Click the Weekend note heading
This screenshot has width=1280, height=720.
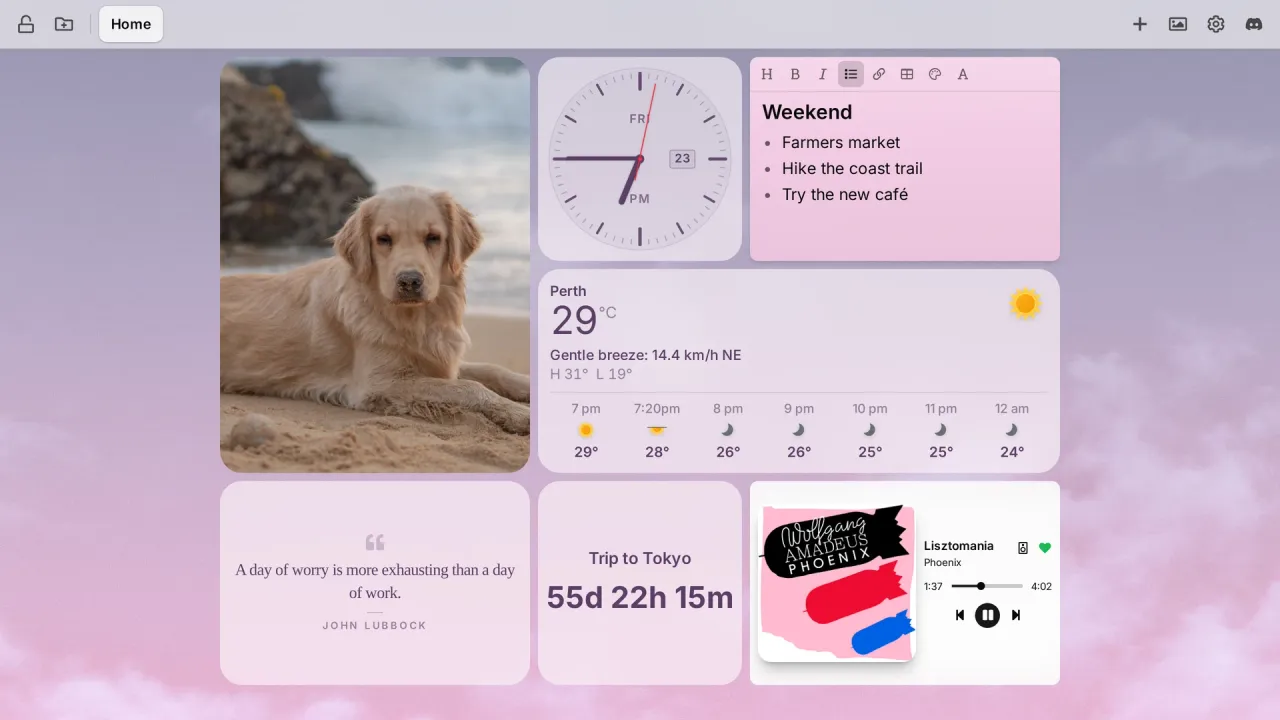click(x=807, y=112)
